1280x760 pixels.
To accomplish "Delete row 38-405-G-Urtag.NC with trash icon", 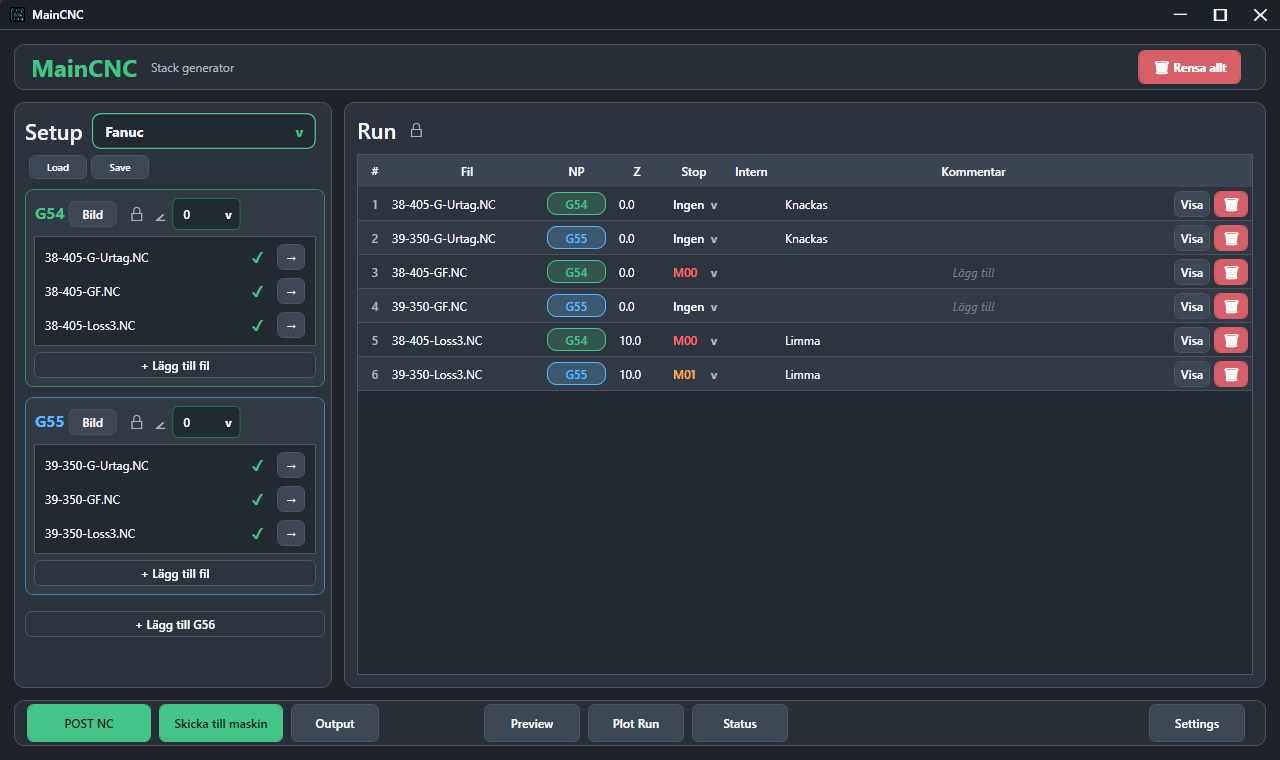I will (1231, 205).
